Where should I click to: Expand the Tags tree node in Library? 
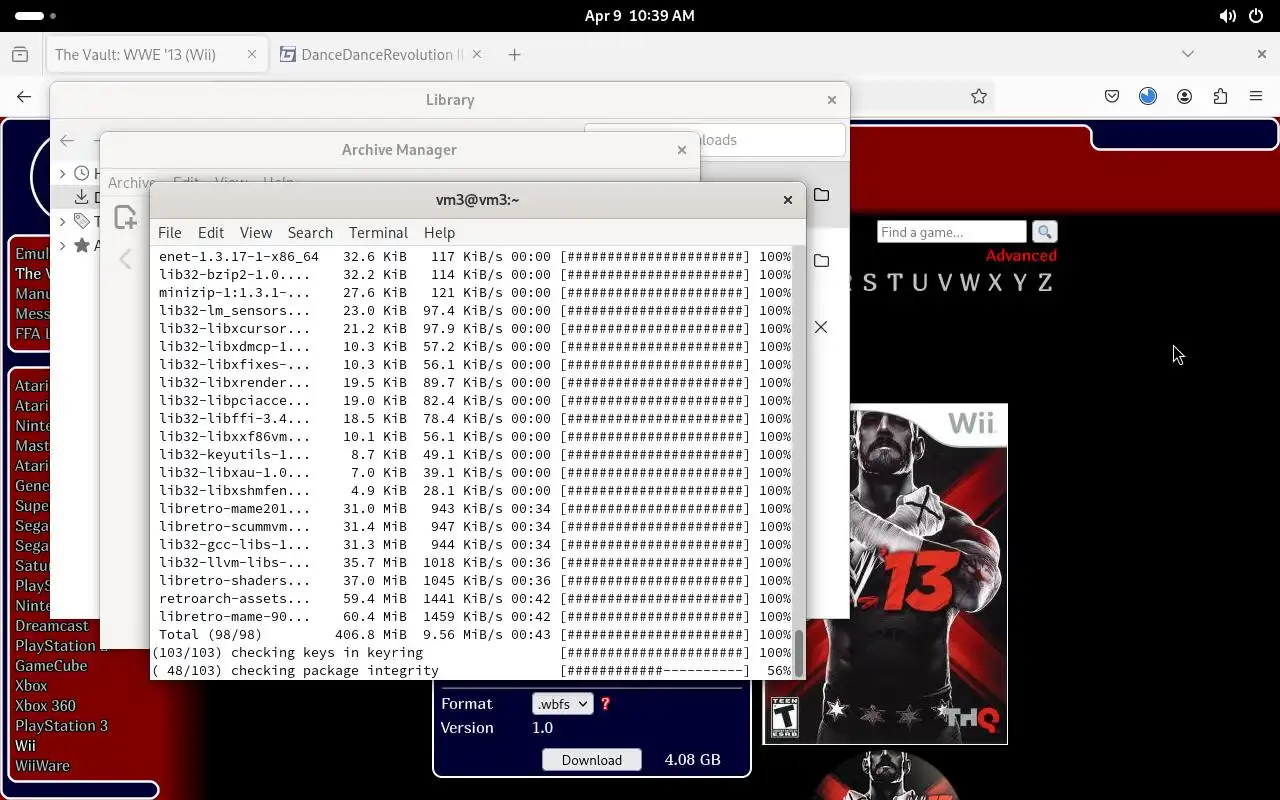pyautogui.click(x=63, y=221)
